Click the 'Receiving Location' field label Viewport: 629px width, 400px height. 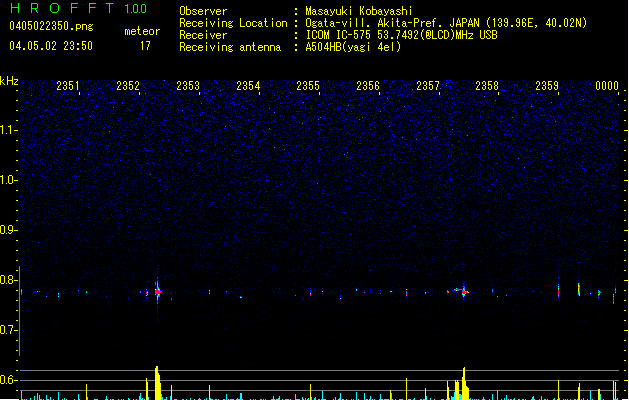coord(233,23)
